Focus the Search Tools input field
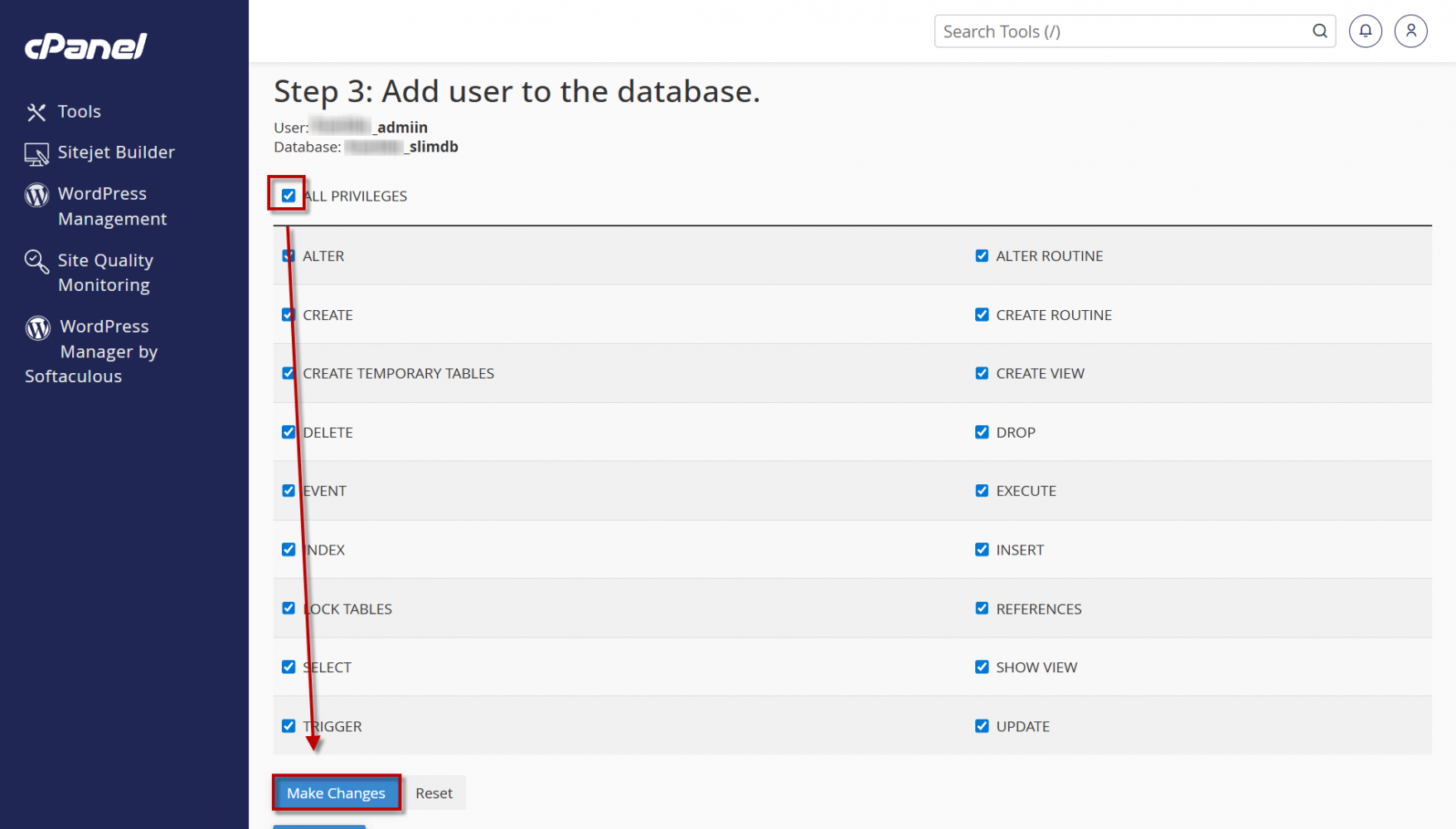The image size is (1456, 829). coord(1119,32)
